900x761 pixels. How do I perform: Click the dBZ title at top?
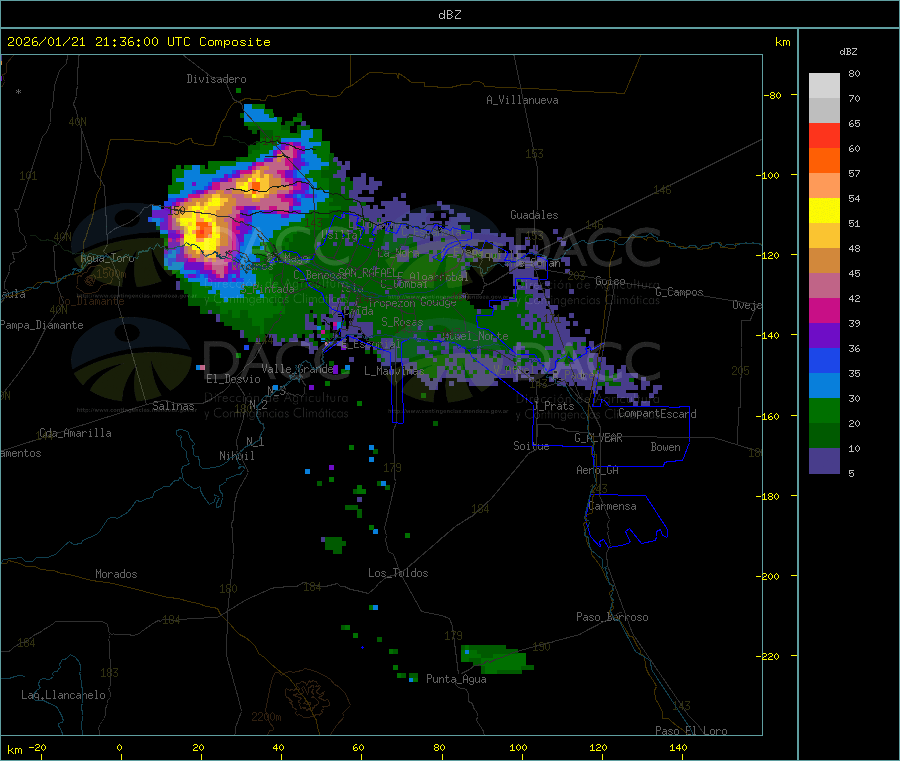pyautogui.click(x=449, y=15)
